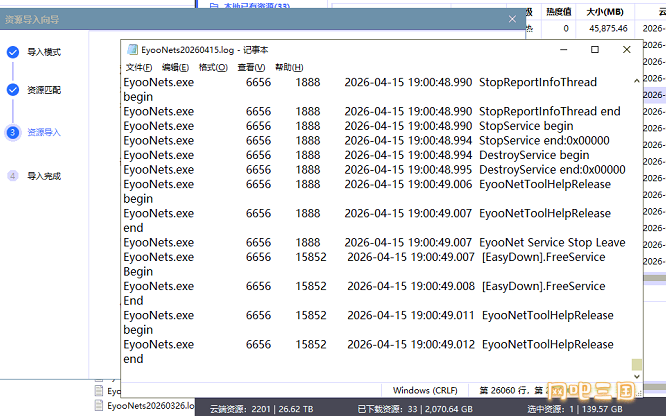Click the 热度值 column header
The width and height of the screenshot is (666, 416).
point(558,12)
